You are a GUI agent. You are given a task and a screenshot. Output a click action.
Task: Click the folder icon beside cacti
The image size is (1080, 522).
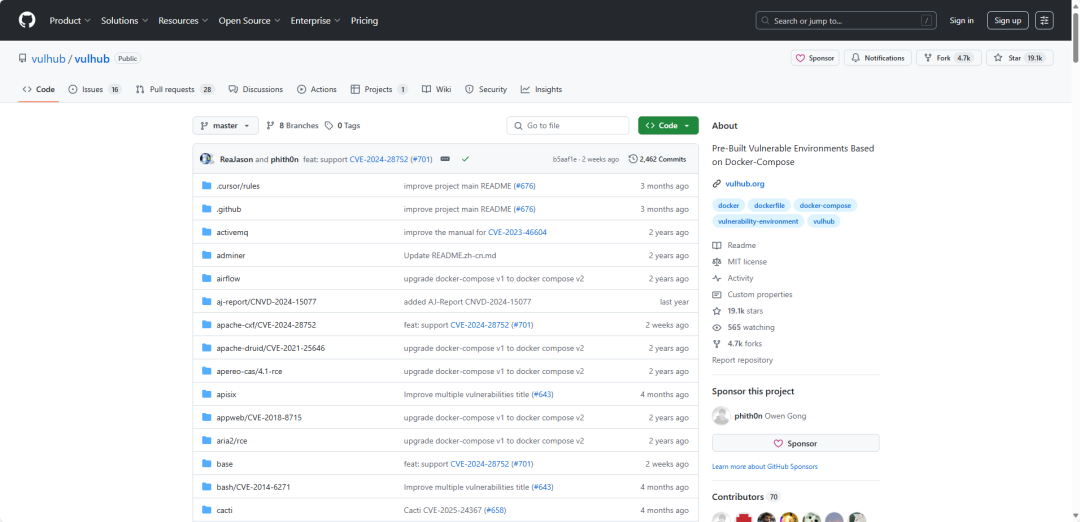pyautogui.click(x=206, y=510)
